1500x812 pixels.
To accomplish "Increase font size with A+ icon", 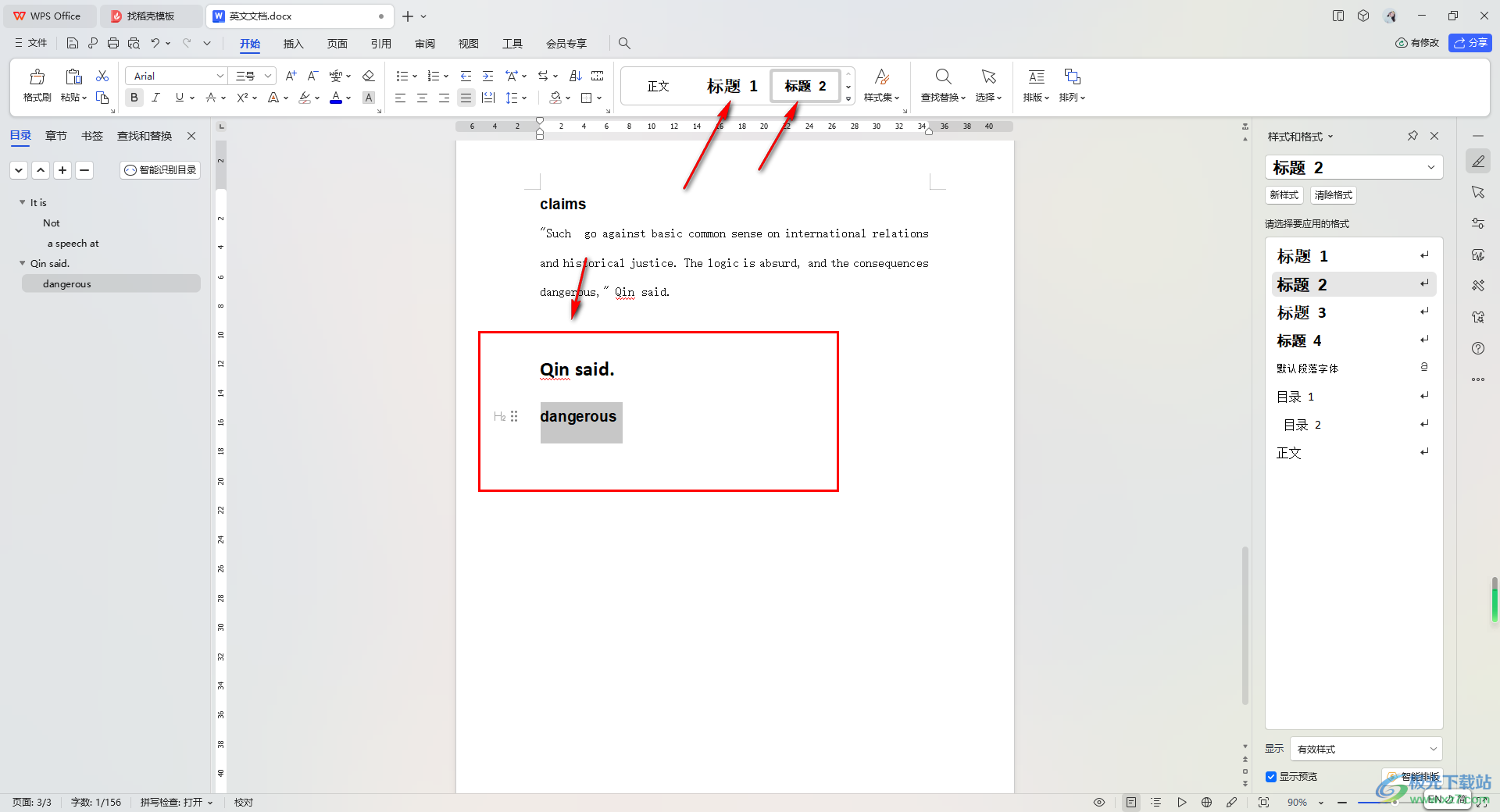I will pos(291,76).
